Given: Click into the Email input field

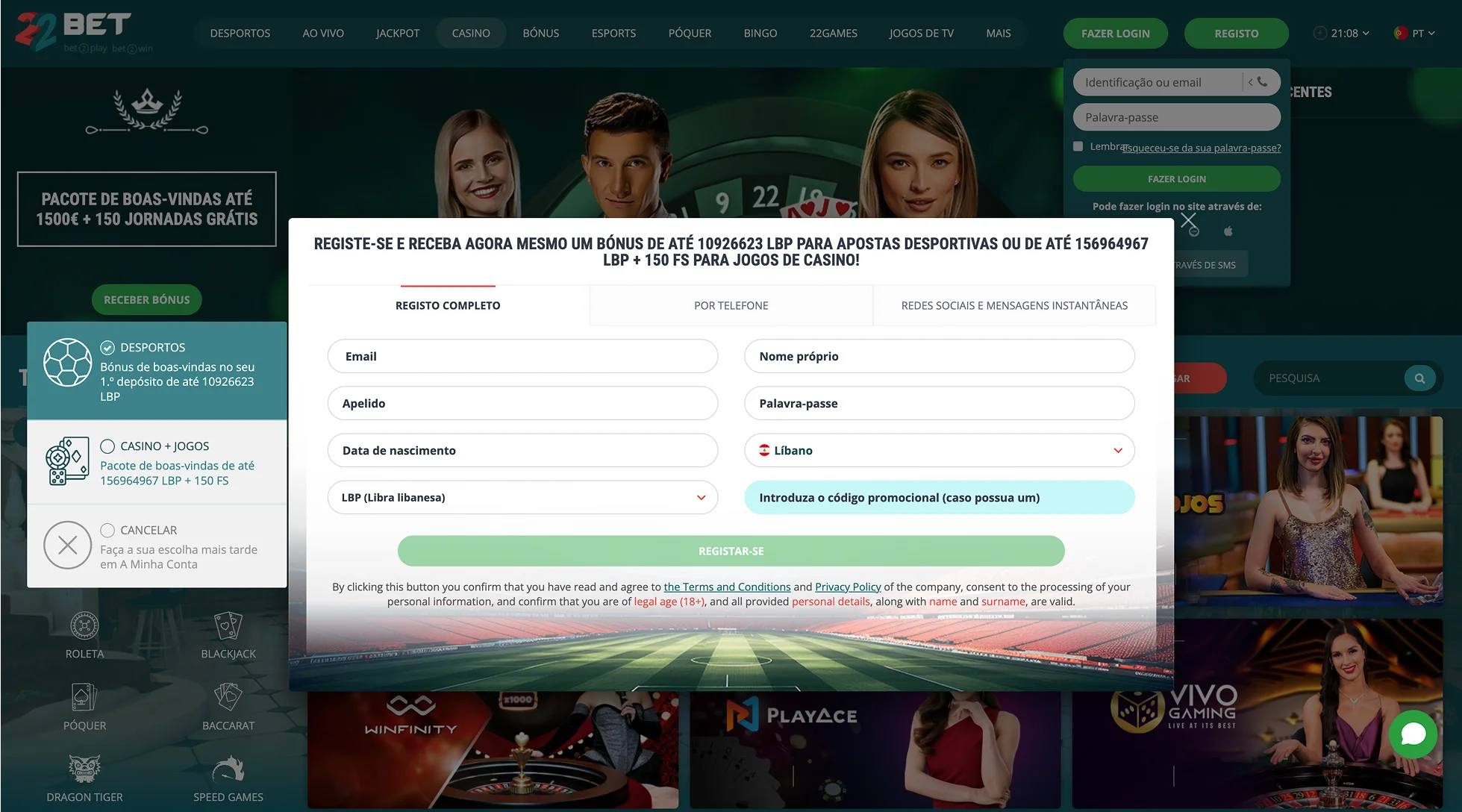Looking at the screenshot, I should pos(522,357).
